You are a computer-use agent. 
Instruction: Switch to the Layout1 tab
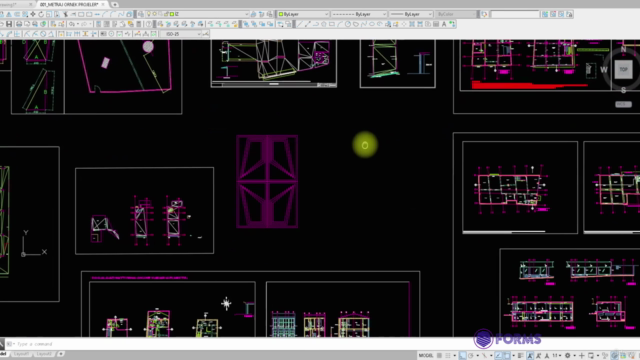(20, 354)
